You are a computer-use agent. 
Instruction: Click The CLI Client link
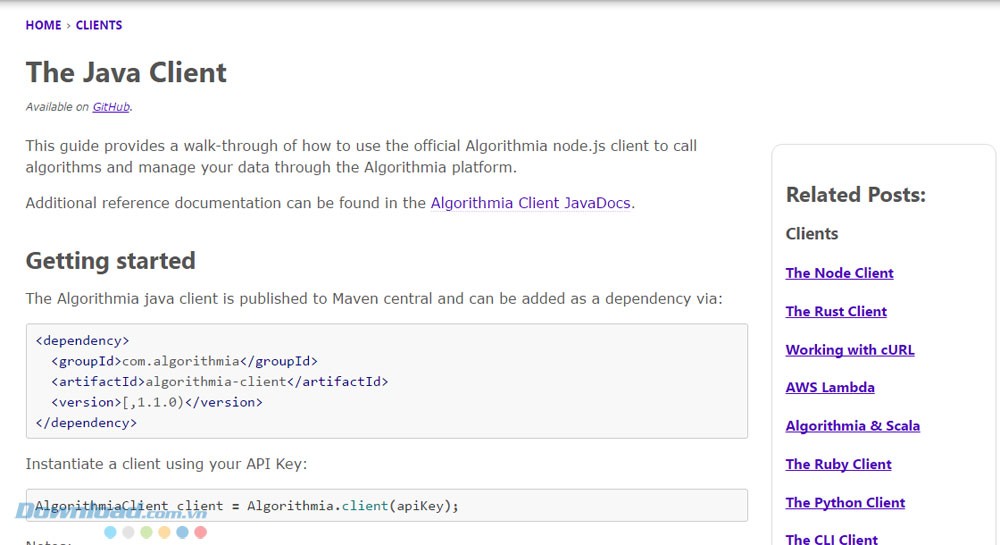[831, 538]
